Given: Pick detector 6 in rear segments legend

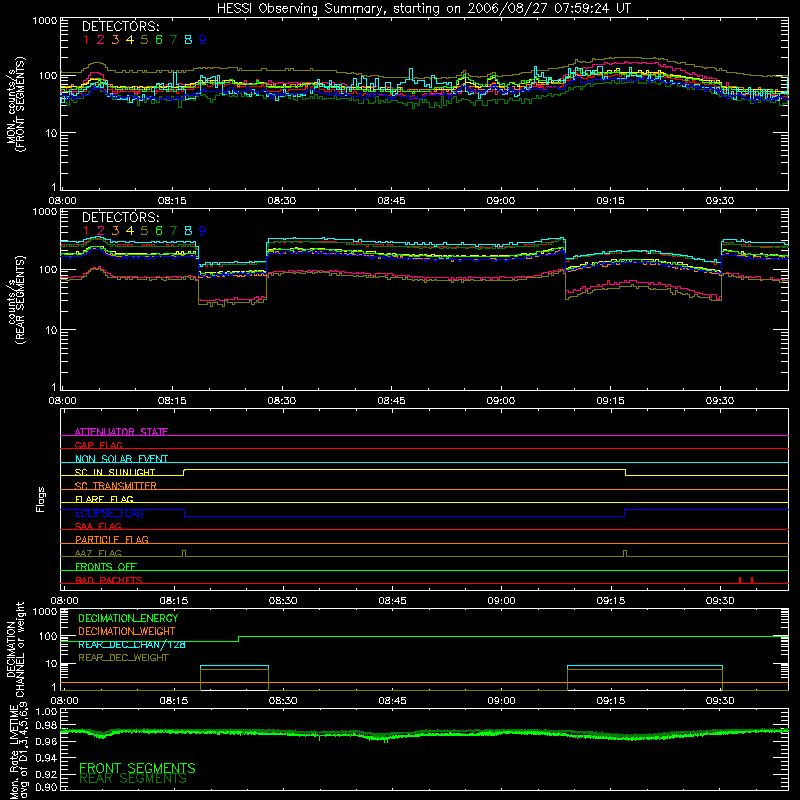Looking at the screenshot, I should point(159,231).
